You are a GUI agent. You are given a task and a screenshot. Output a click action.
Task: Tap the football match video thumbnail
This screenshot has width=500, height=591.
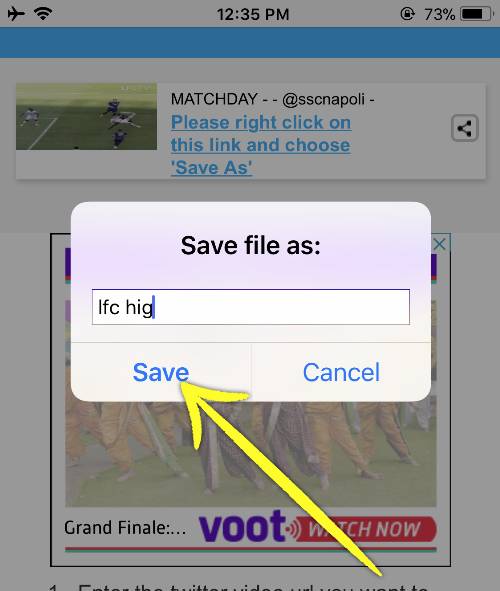tap(86, 116)
